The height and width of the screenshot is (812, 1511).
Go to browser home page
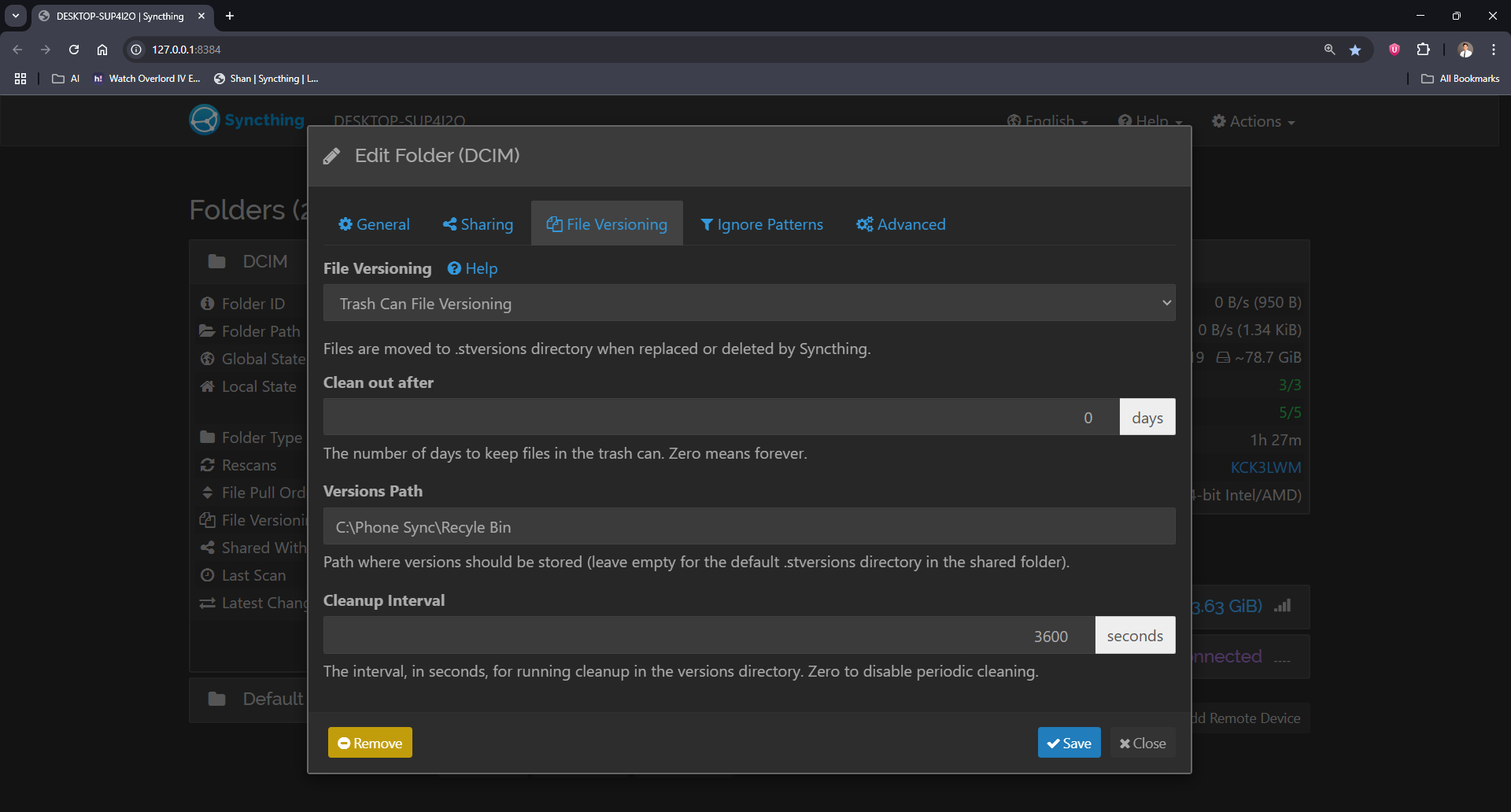pyautogui.click(x=102, y=50)
